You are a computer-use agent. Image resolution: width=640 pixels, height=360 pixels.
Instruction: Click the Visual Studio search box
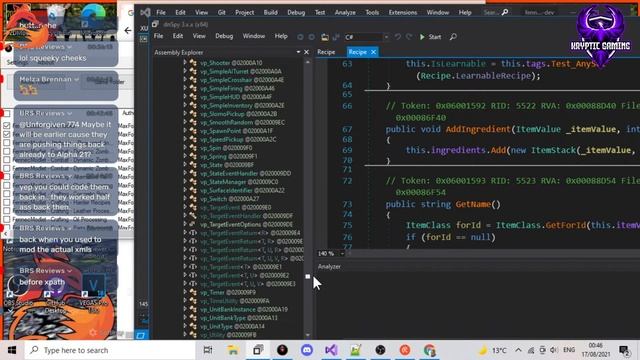coord(496,13)
